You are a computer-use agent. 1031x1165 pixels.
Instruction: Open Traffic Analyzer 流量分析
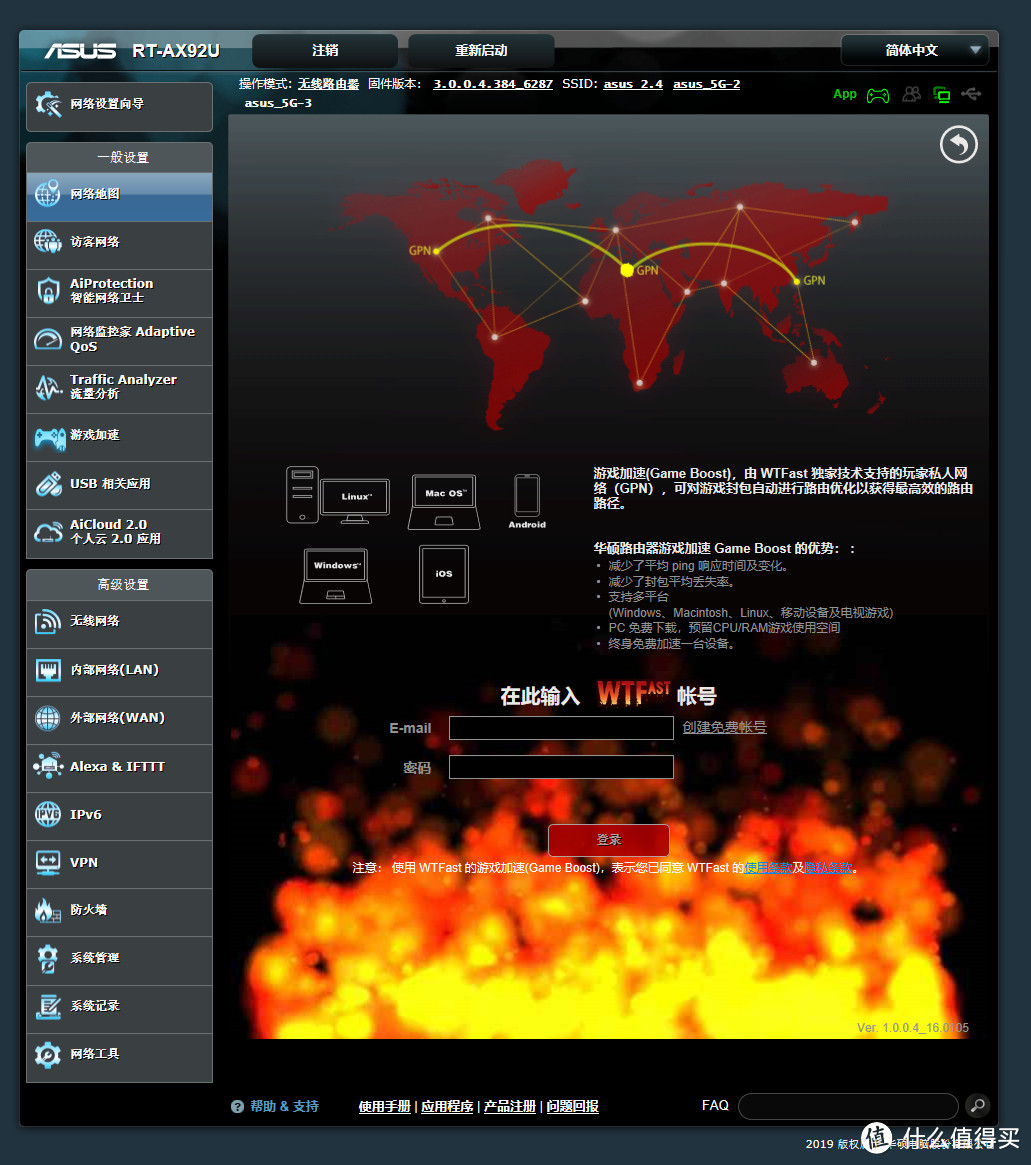(x=120, y=389)
